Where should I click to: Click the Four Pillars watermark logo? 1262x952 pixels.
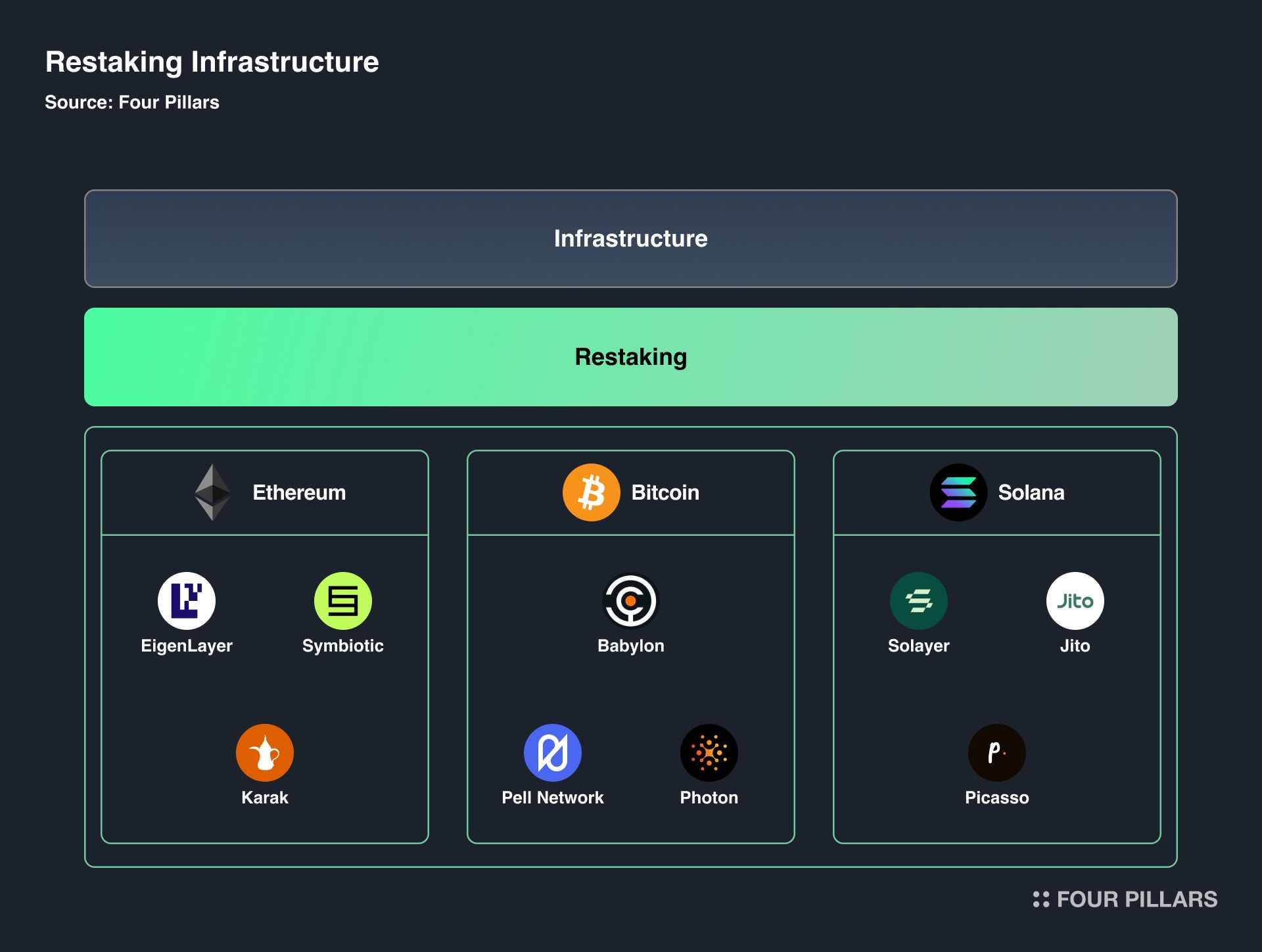1125,899
